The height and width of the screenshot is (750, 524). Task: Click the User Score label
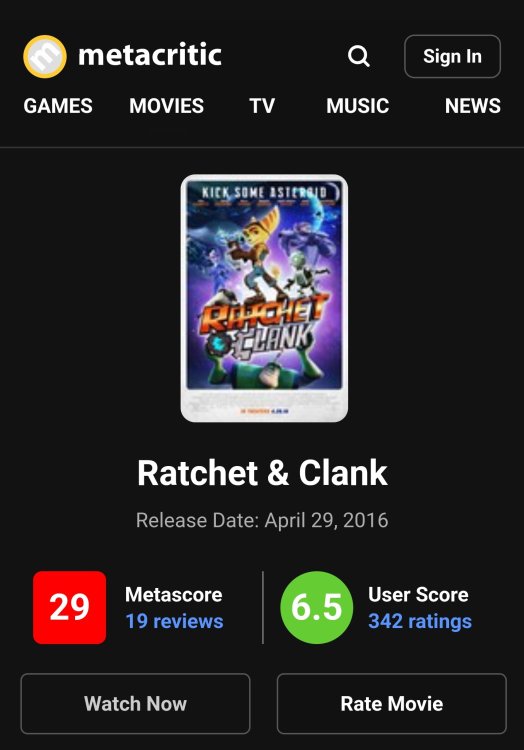(x=418, y=595)
